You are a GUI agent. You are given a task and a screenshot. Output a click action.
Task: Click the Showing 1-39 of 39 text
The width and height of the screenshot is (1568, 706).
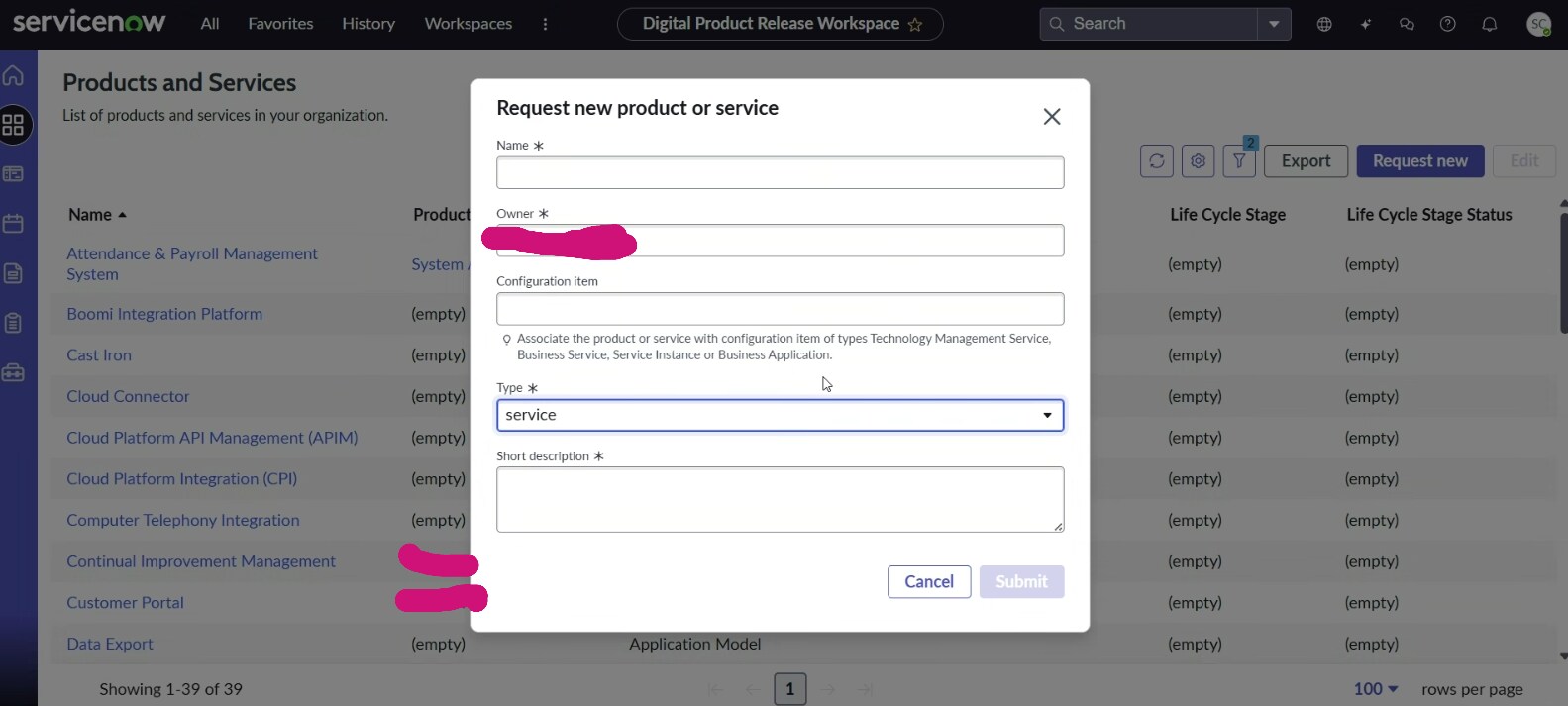[170, 689]
